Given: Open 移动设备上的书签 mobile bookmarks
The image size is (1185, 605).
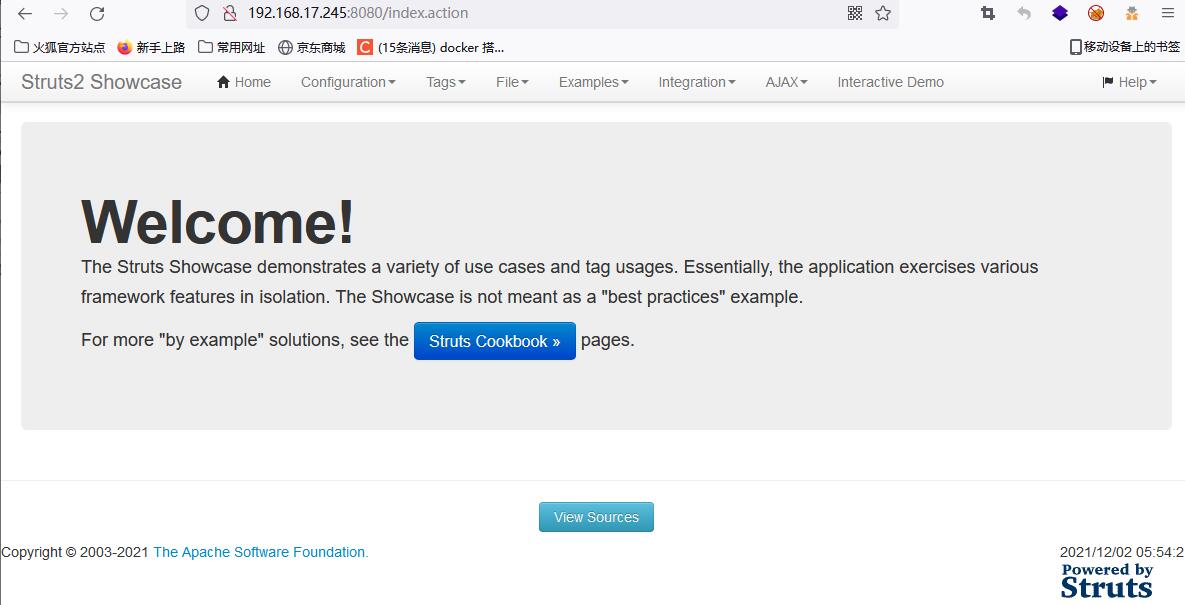Looking at the screenshot, I should pyautogui.click(x=1125, y=47).
